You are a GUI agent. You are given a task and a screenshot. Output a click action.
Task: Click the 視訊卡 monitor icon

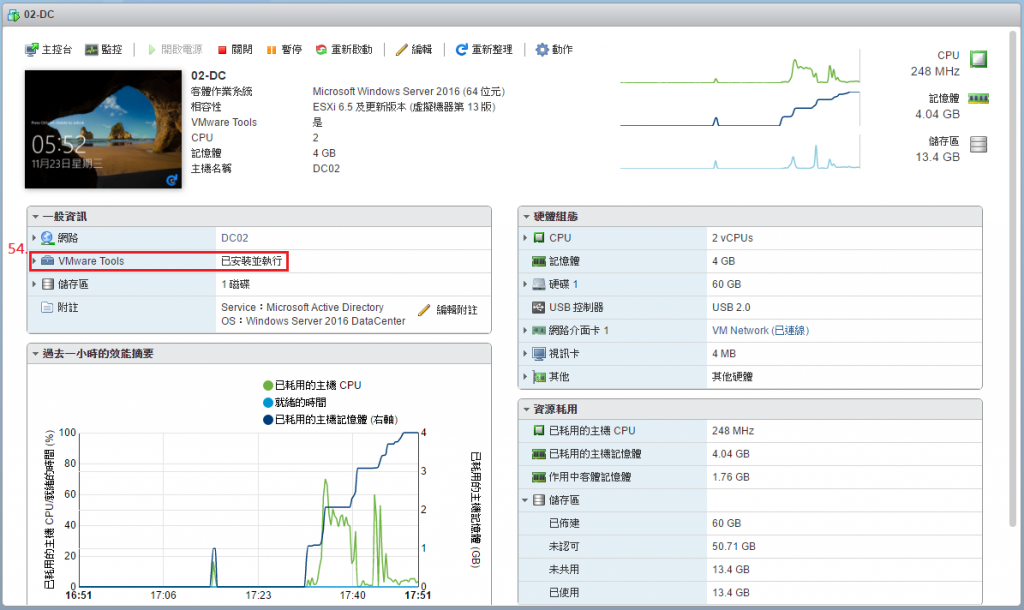pos(539,354)
